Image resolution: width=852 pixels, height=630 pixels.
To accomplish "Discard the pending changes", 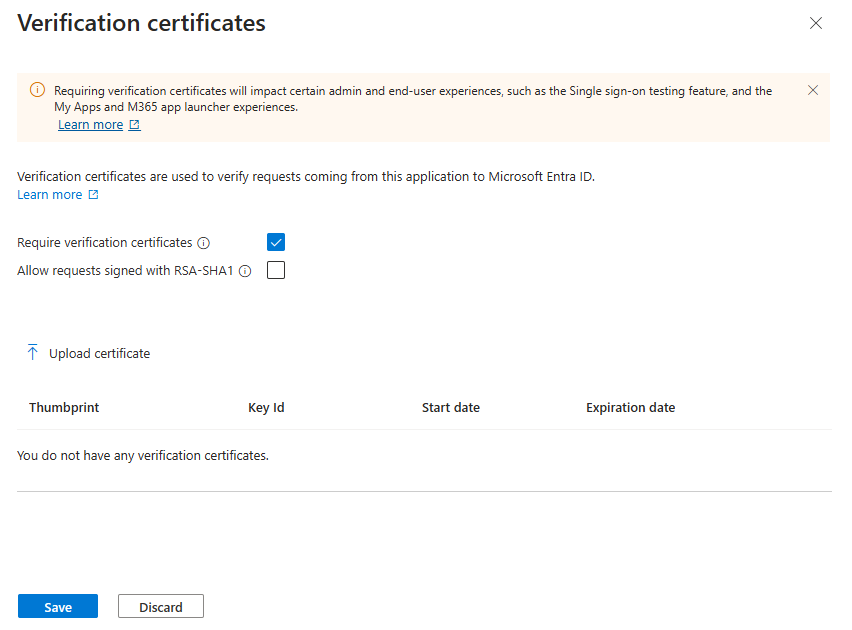I will coord(161,607).
